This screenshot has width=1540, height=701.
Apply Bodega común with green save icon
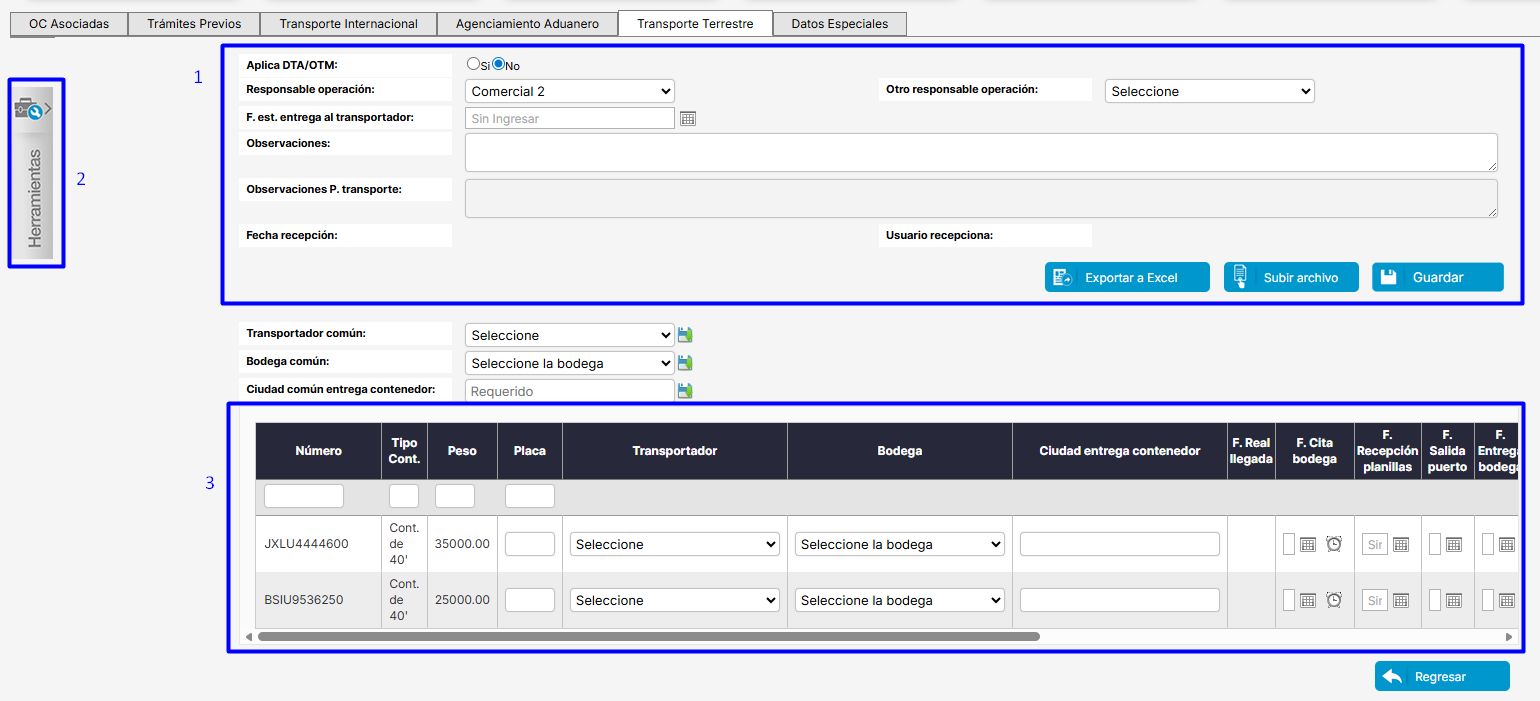685,363
